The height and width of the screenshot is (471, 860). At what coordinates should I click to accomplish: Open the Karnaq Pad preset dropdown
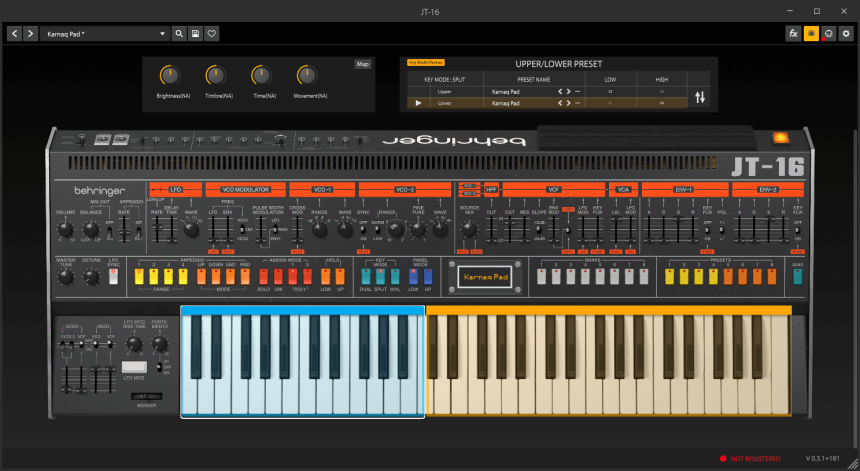pyautogui.click(x=105, y=34)
